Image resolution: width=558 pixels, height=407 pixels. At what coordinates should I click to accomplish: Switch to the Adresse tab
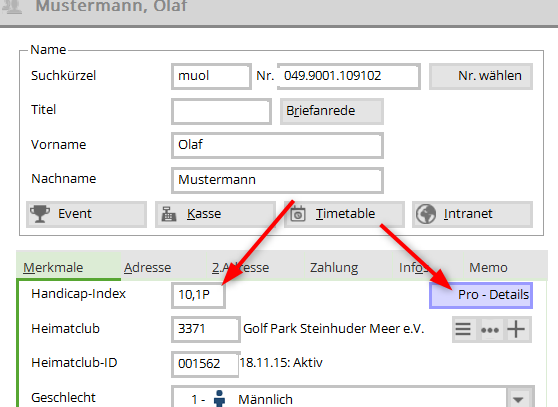(x=147, y=268)
